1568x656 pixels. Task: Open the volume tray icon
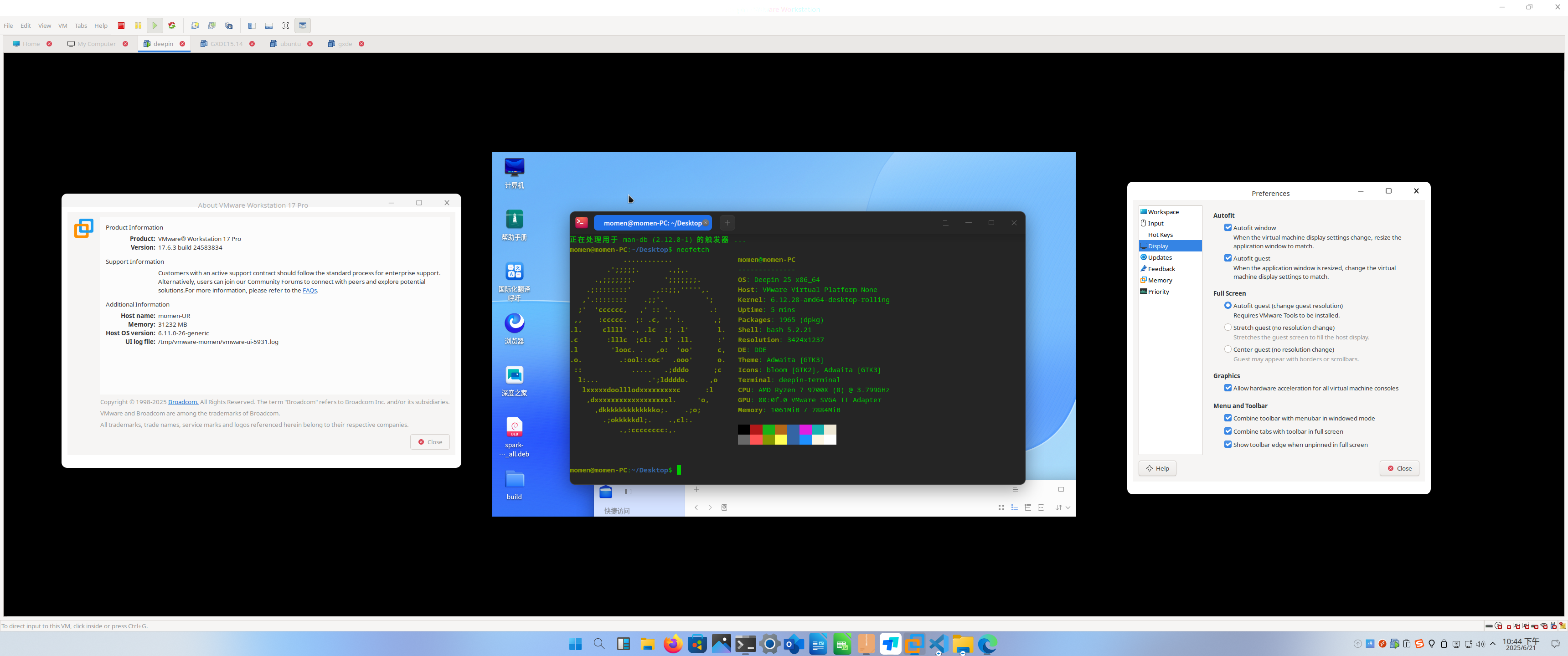point(1480,645)
